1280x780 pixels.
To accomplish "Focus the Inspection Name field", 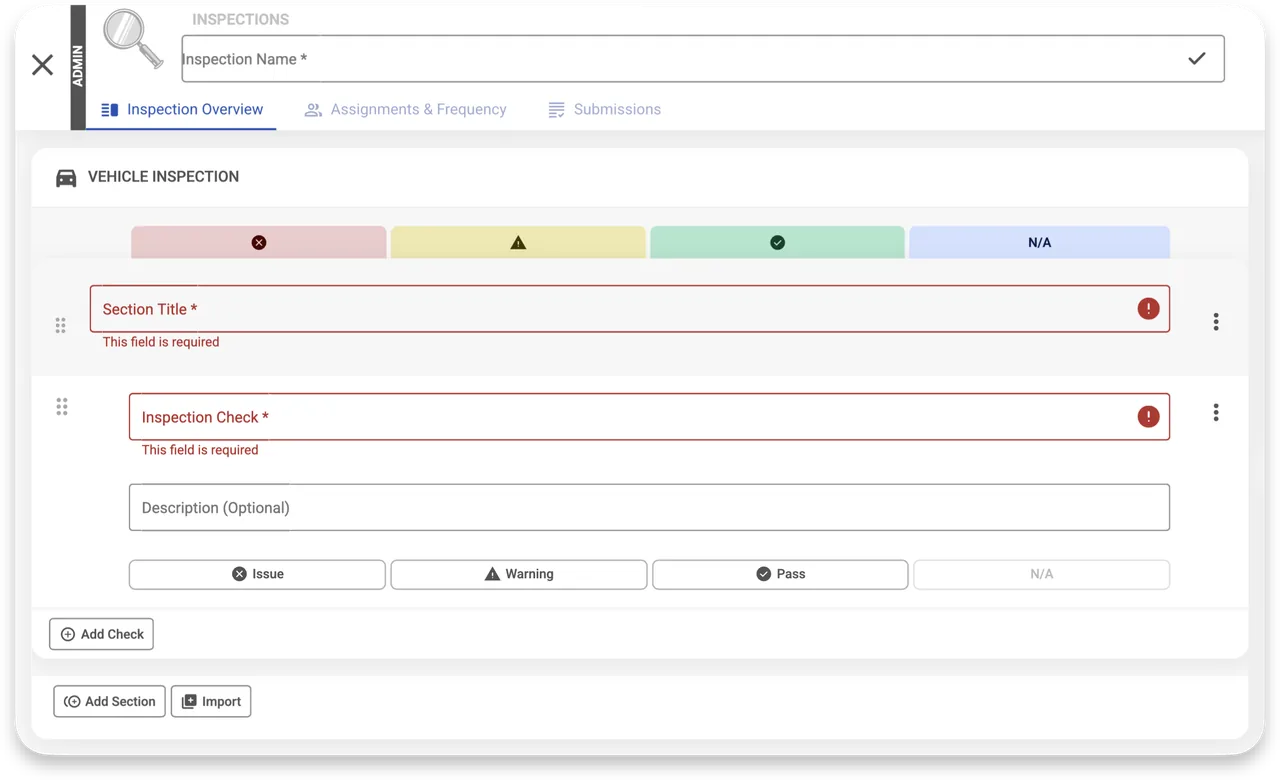I will (x=703, y=58).
